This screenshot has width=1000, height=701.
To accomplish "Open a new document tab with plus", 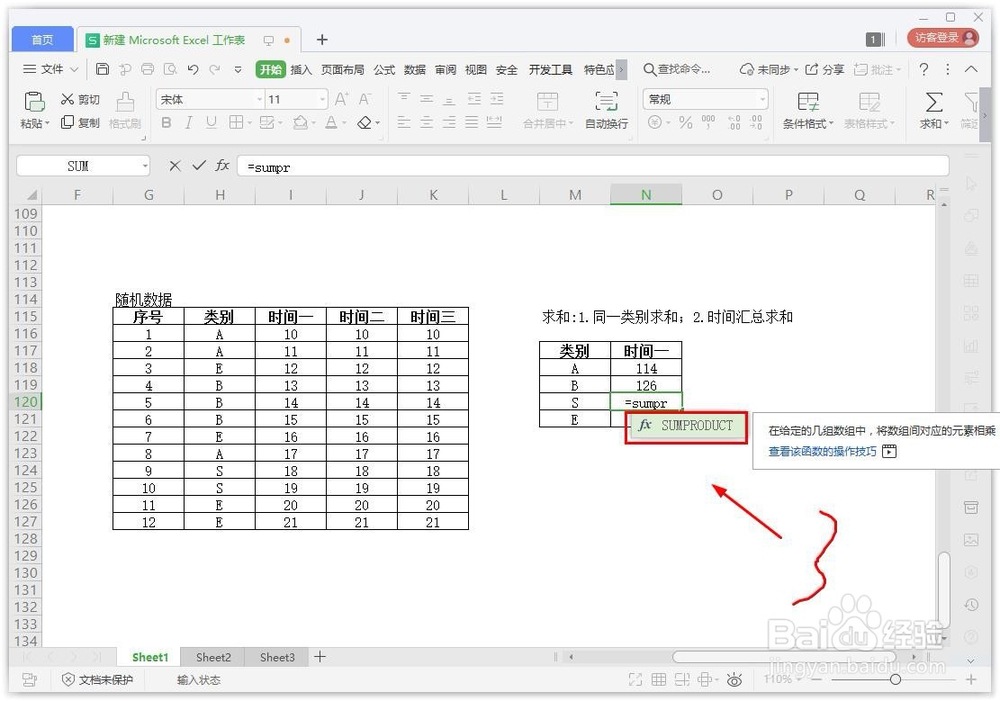I will click(x=322, y=40).
